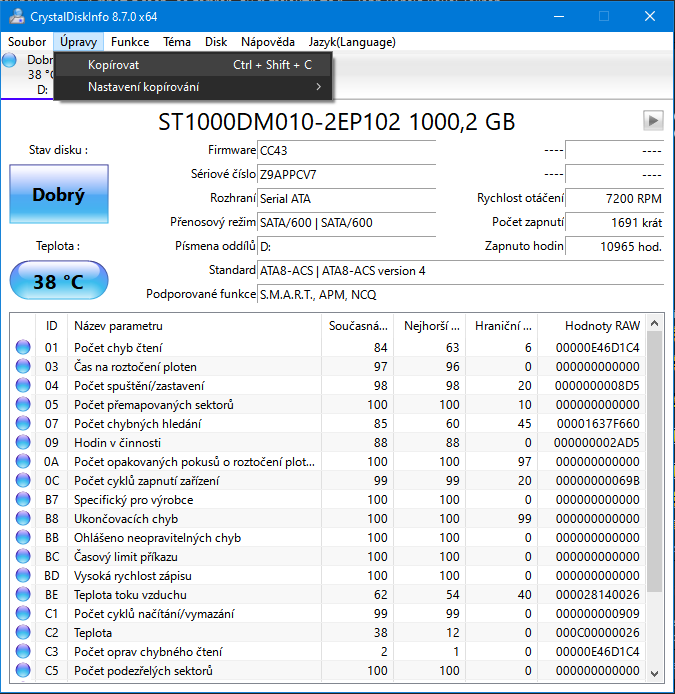Open the Funkce menu
This screenshot has width=675, height=694.
click(130, 42)
